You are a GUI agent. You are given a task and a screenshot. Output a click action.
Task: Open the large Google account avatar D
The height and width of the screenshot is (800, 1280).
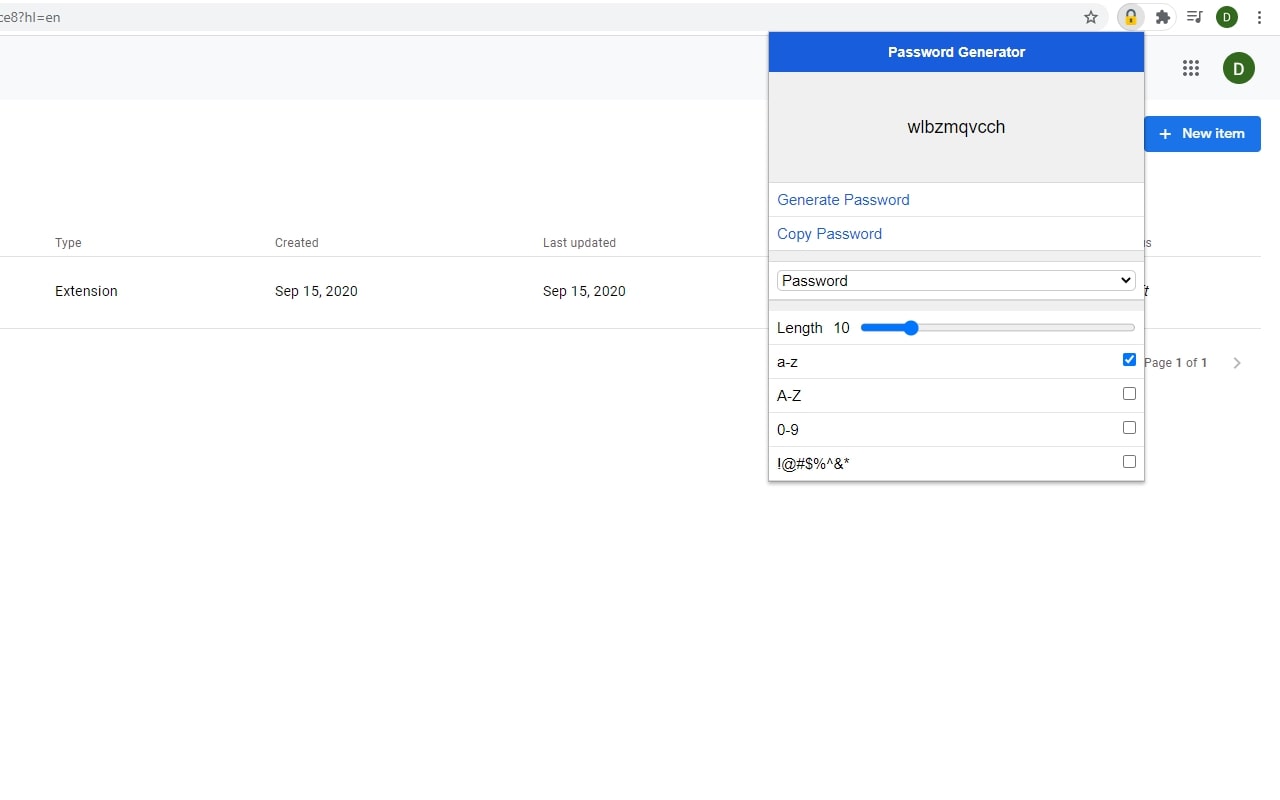pyautogui.click(x=1239, y=68)
